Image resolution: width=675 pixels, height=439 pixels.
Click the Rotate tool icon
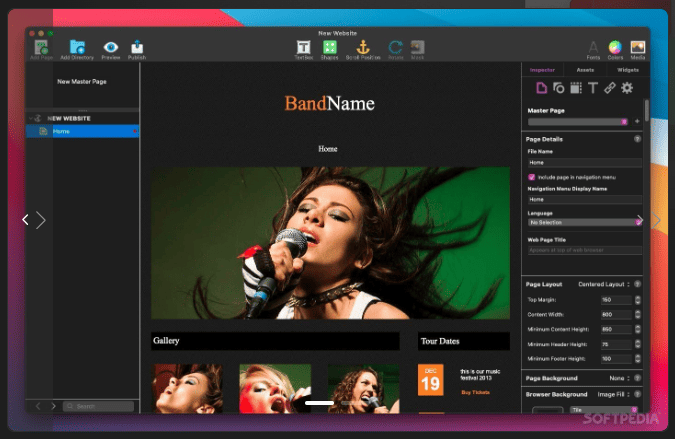click(x=395, y=47)
